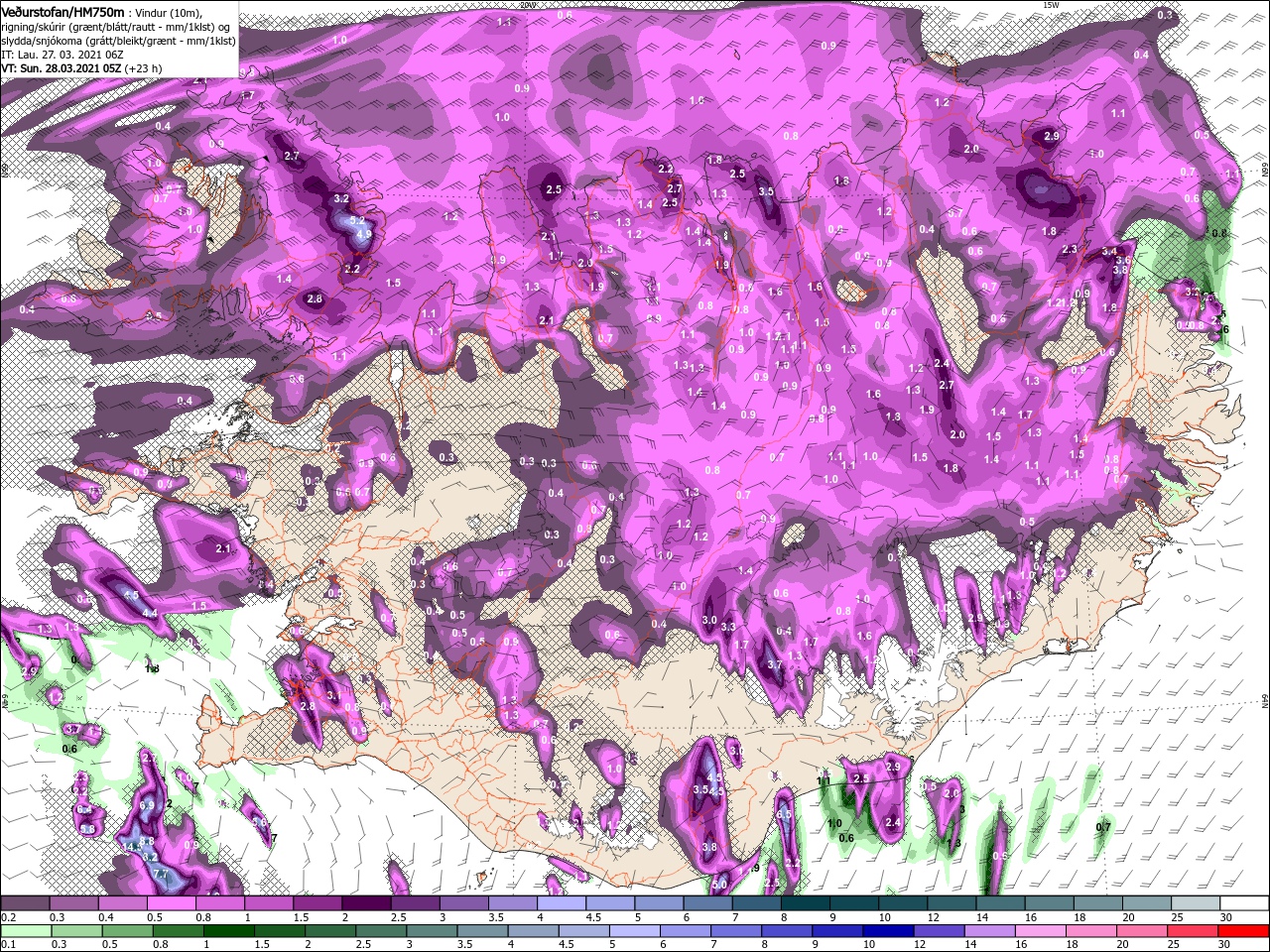The image size is (1270, 952).
Task: Click the 8.2 precipitation value
Action: [x=151, y=856]
